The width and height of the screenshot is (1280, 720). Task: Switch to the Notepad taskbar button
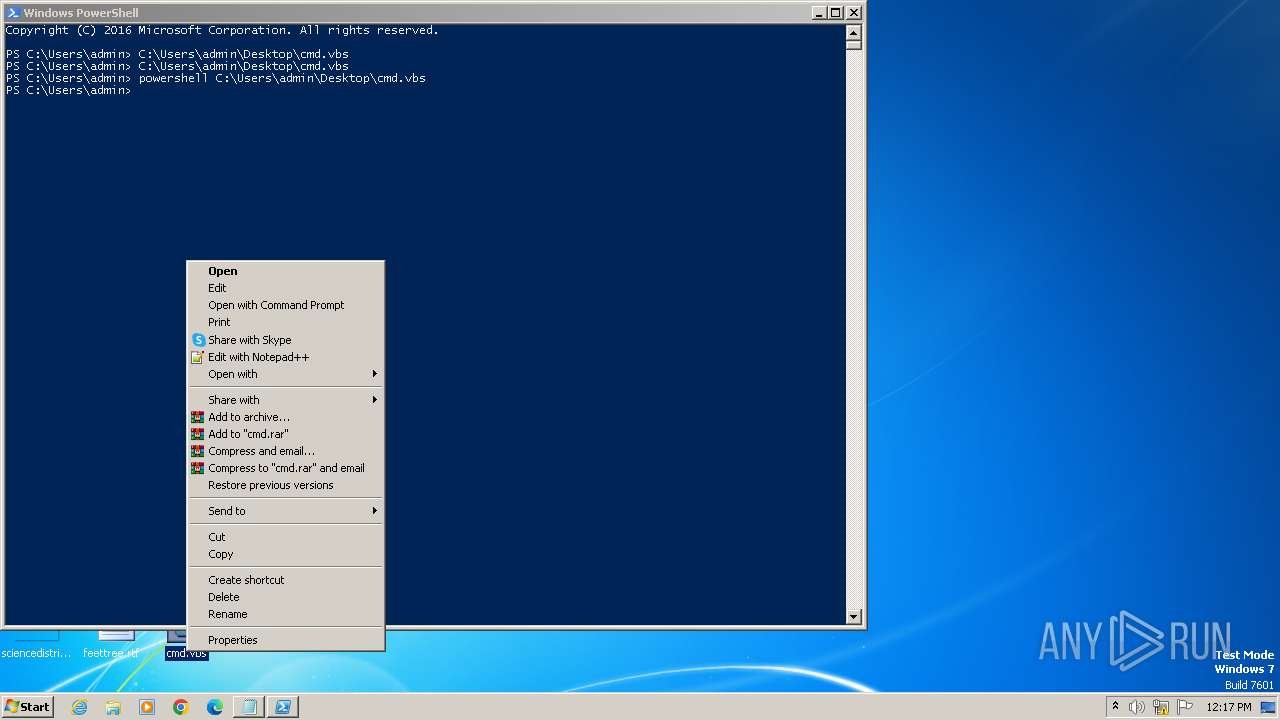click(249, 707)
